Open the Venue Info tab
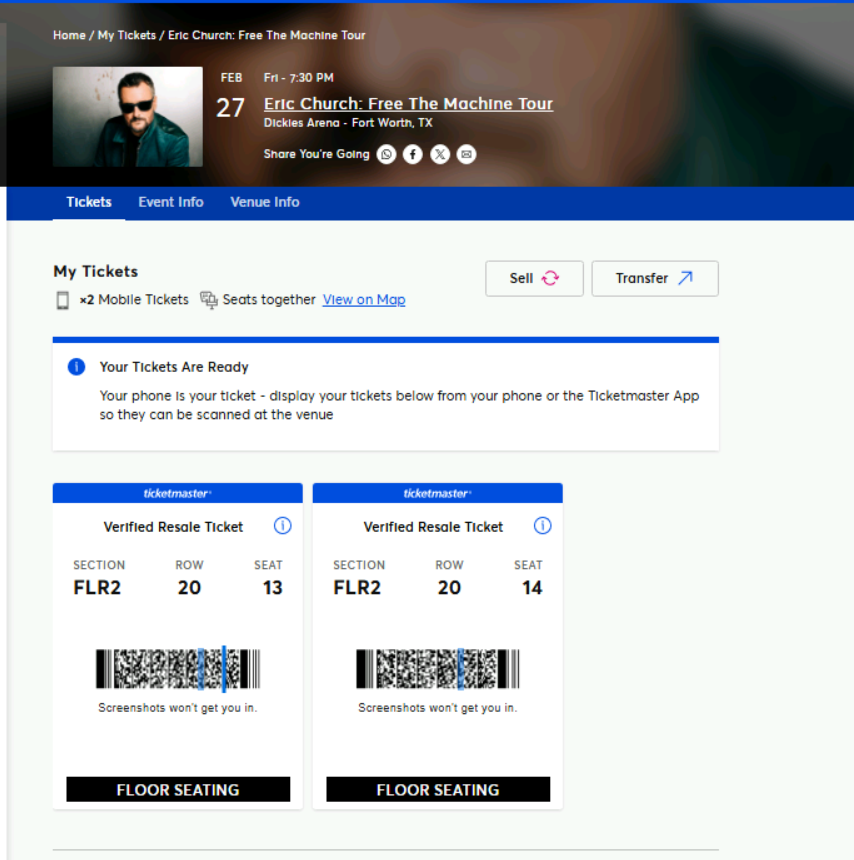 pyautogui.click(x=265, y=202)
